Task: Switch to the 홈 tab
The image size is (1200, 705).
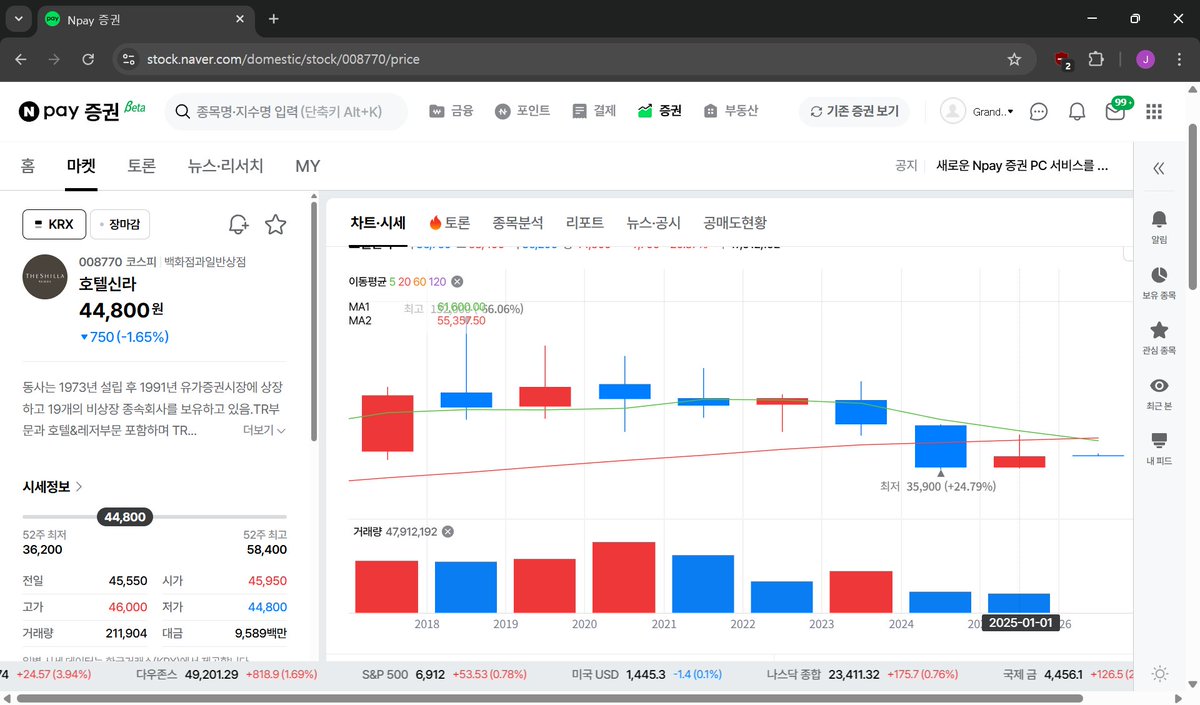Action: [27, 166]
